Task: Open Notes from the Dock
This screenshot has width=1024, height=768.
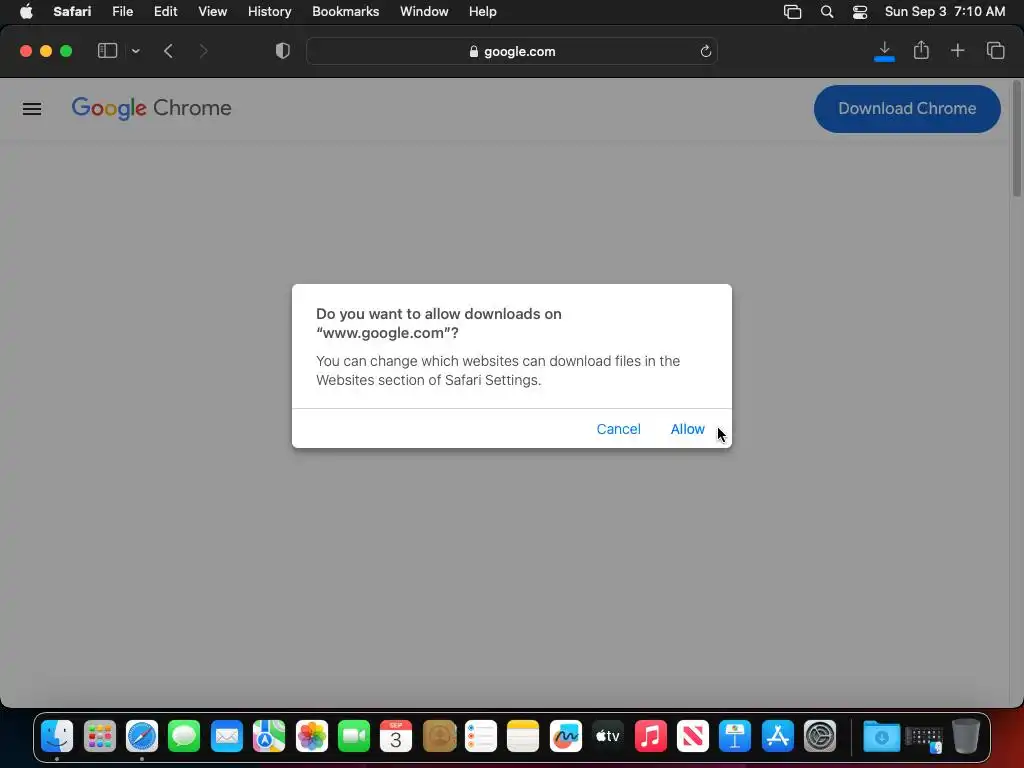Action: pyautogui.click(x=523, y=736)
